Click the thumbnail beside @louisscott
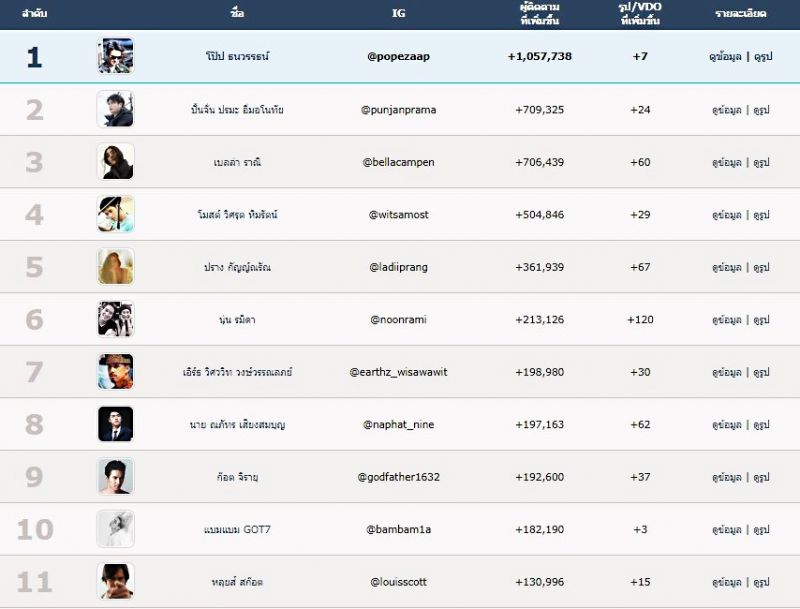 [115, 581]
